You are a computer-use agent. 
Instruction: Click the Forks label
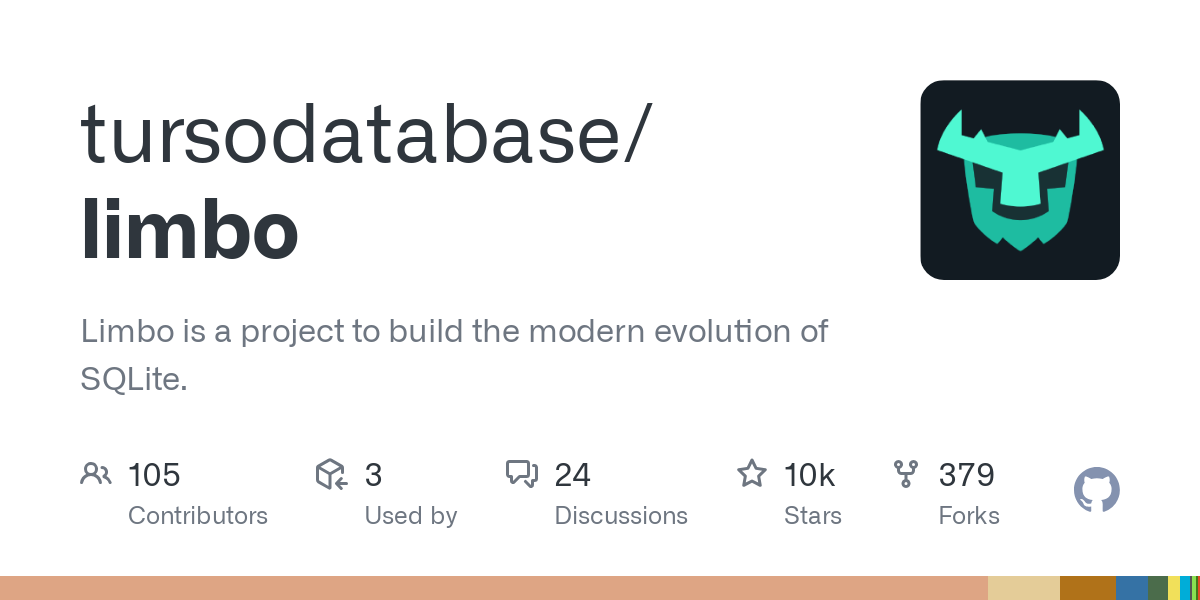coord(969,516)
